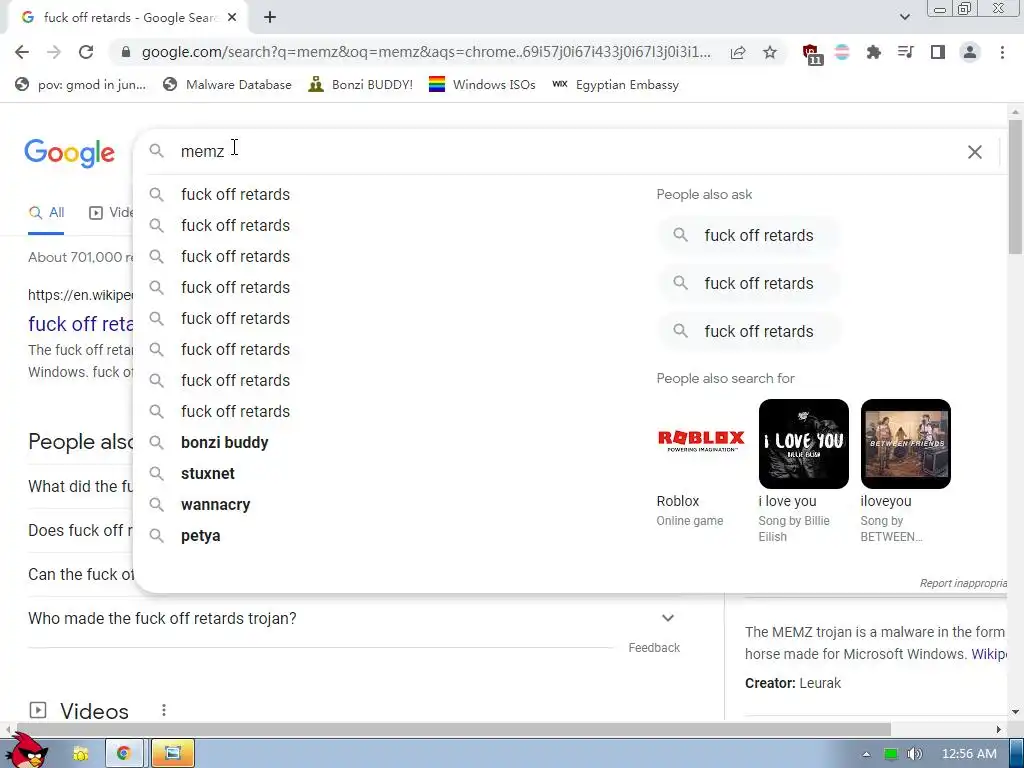Click the magnifier icon in search box
The width and height of the screenshot is (1024, 768).
click(156, 151)
